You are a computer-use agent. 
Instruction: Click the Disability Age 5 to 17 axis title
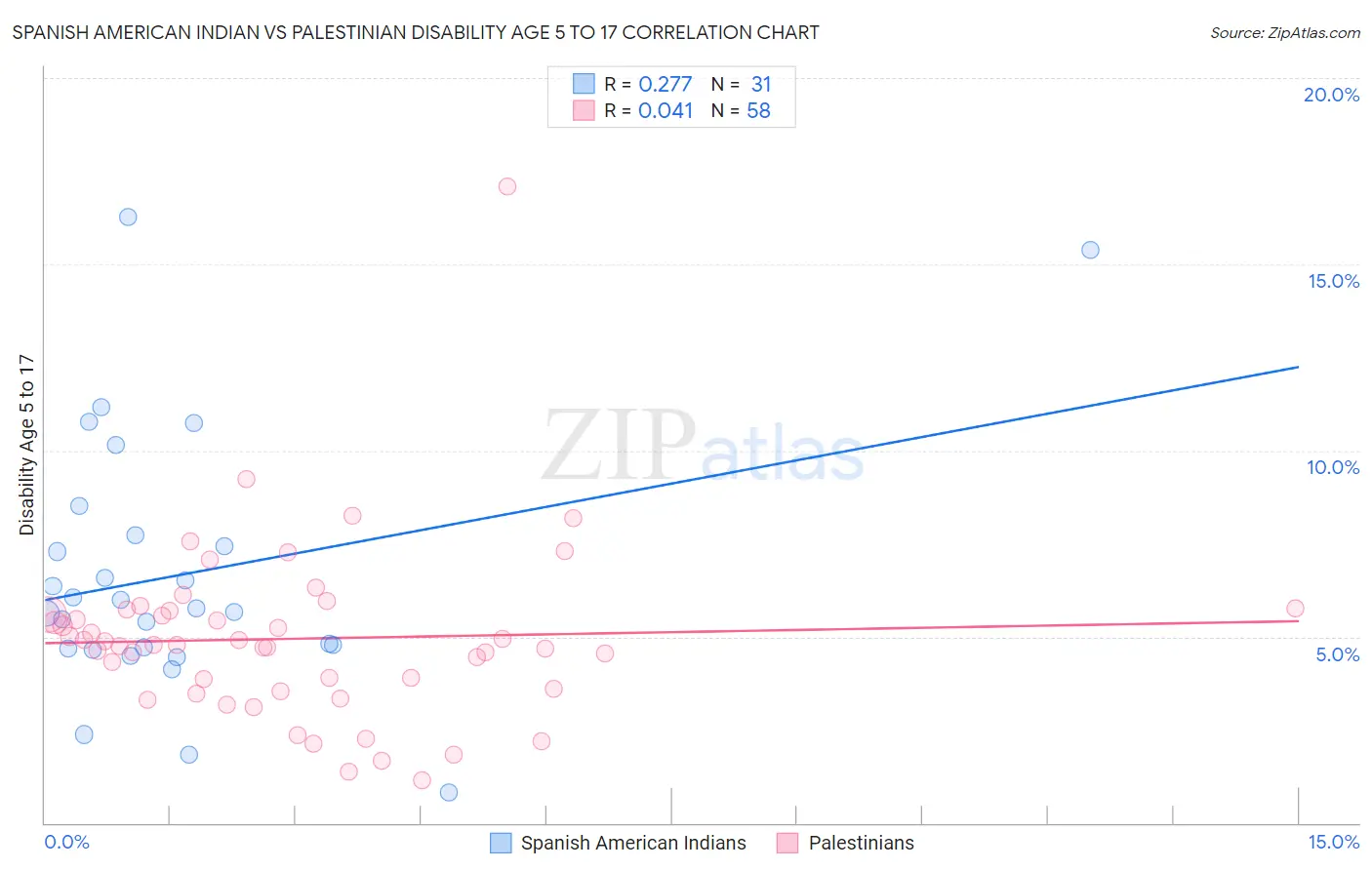pyautogui.click(x=26, y=445)
